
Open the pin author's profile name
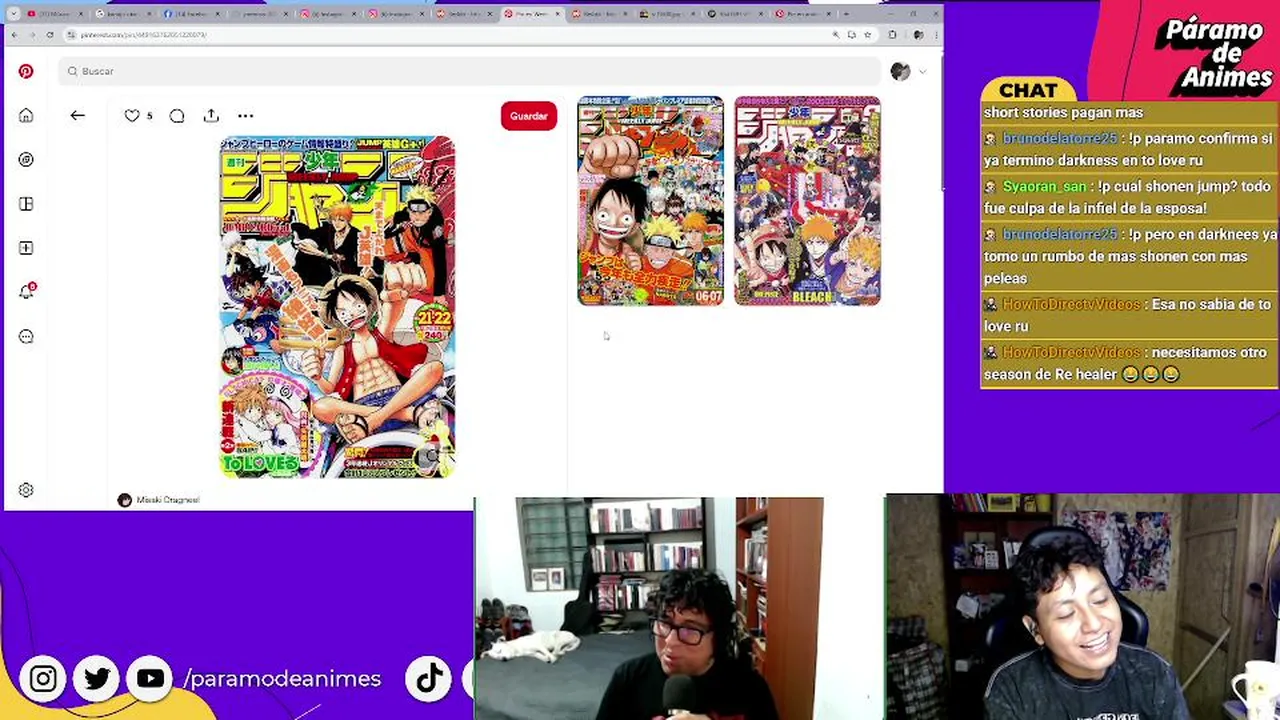(x=168, y=500)
